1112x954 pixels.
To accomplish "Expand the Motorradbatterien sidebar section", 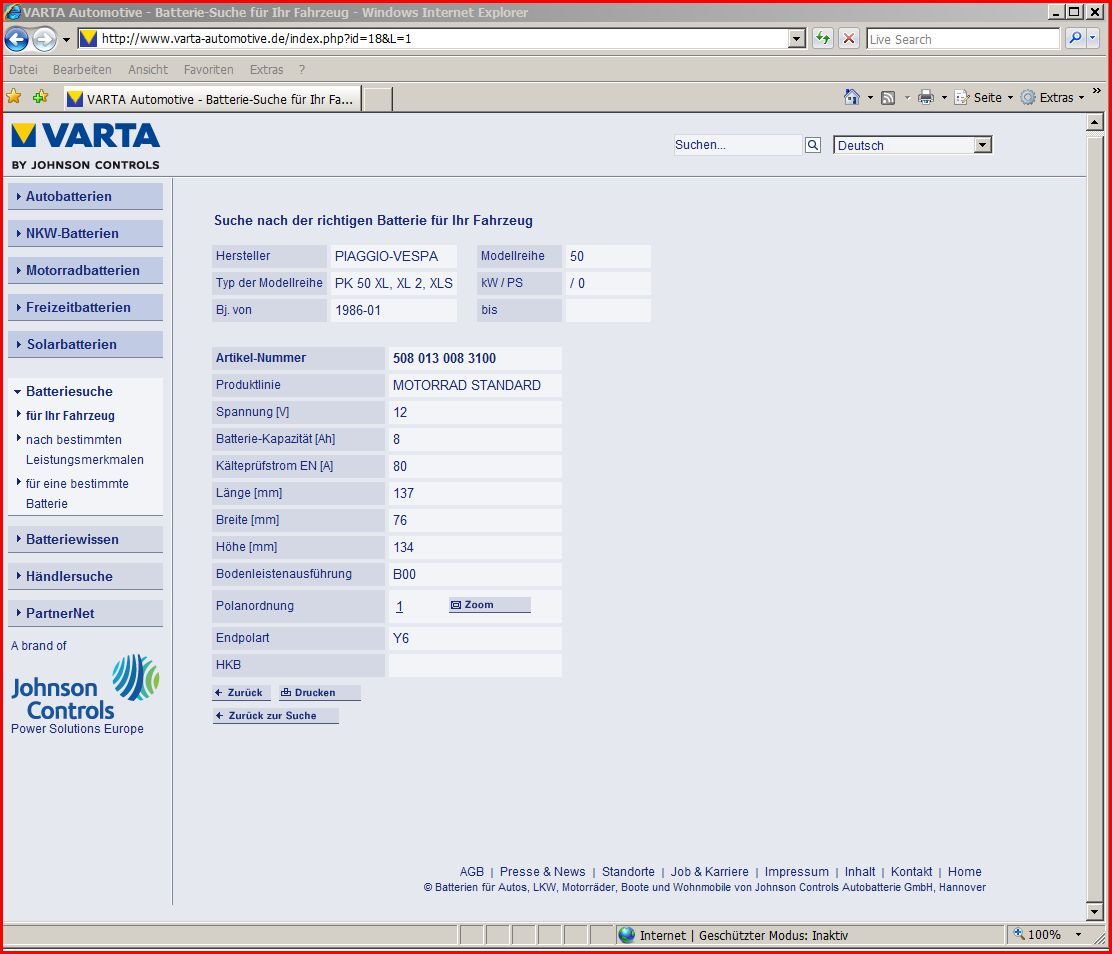I will click(x=85, y=270).
